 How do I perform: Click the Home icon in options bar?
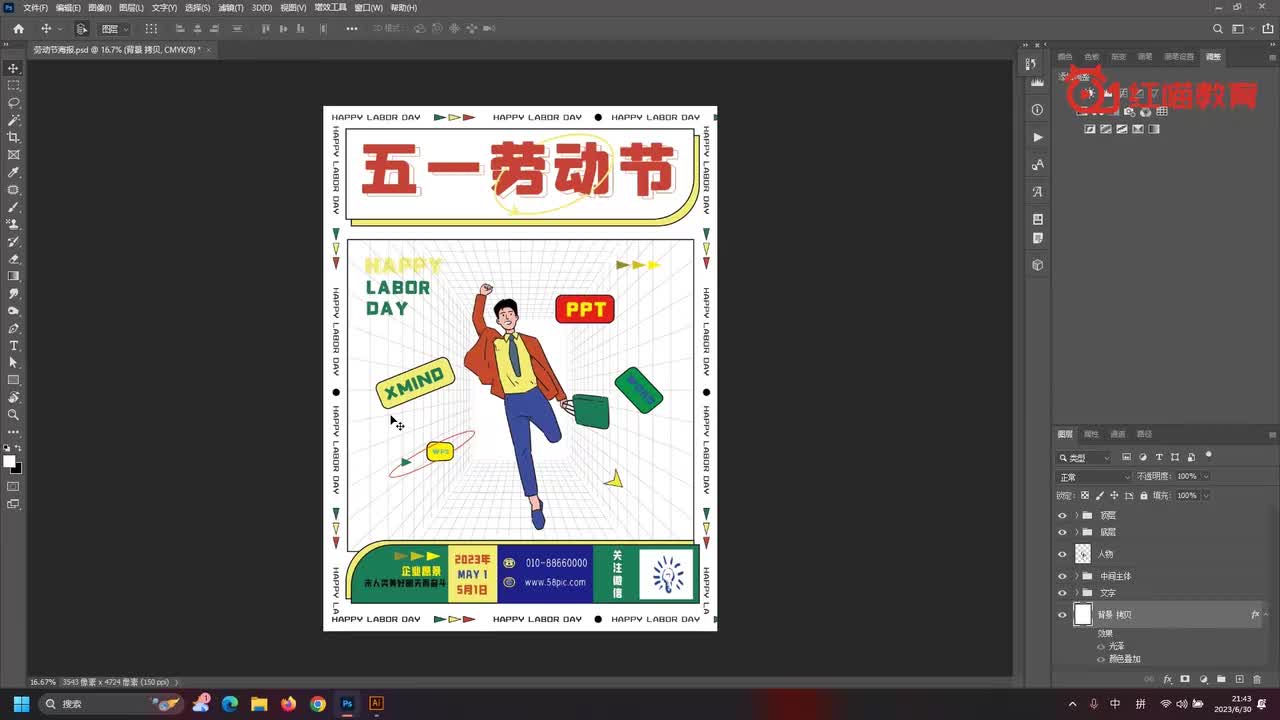(18, 29)
